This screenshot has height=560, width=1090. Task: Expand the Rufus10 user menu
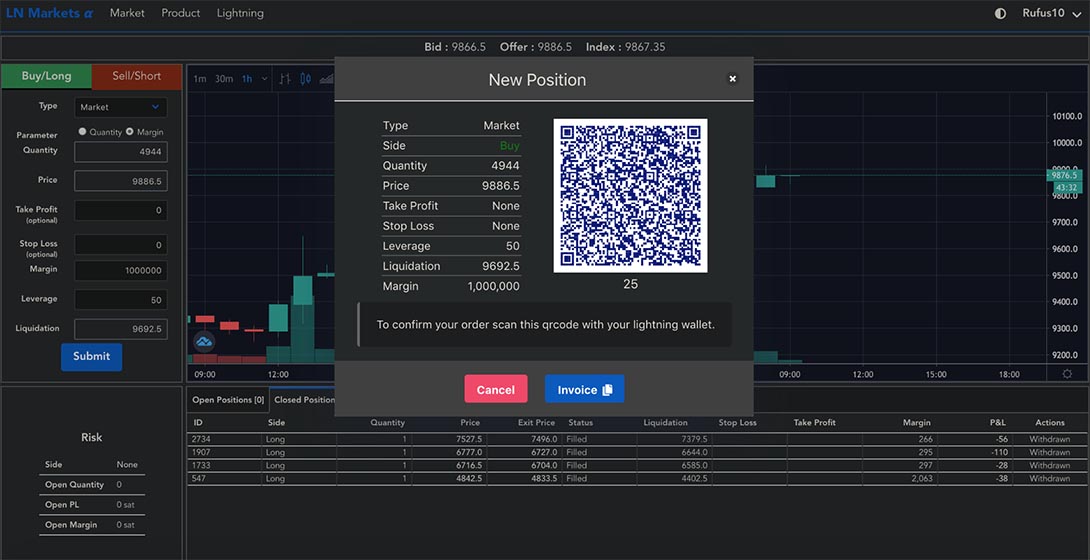click(1051, 14)
